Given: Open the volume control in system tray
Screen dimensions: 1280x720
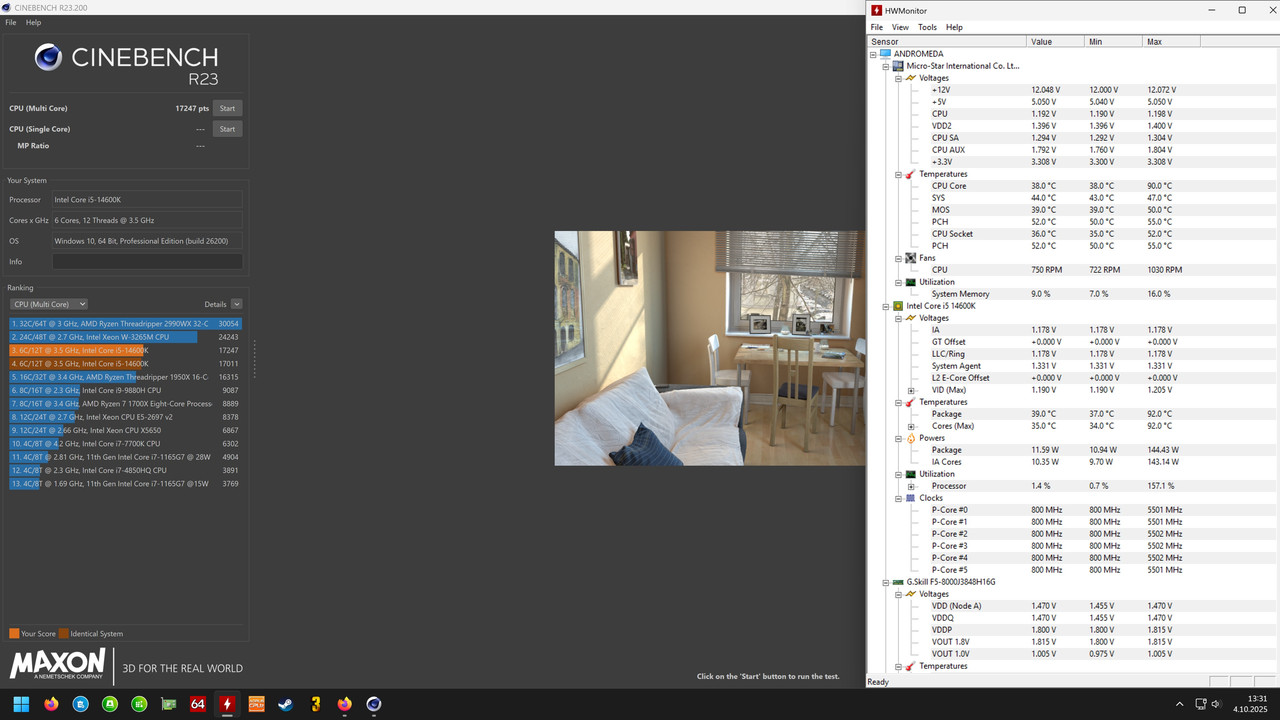Looking at the screenshot, I should coord(1216,704).
